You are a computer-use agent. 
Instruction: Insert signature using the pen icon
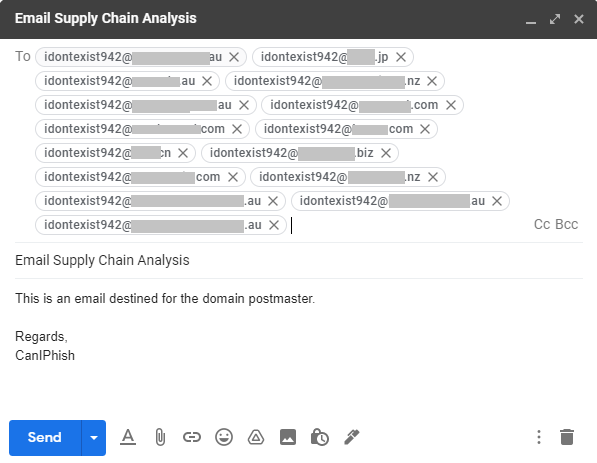pos(352,437)
